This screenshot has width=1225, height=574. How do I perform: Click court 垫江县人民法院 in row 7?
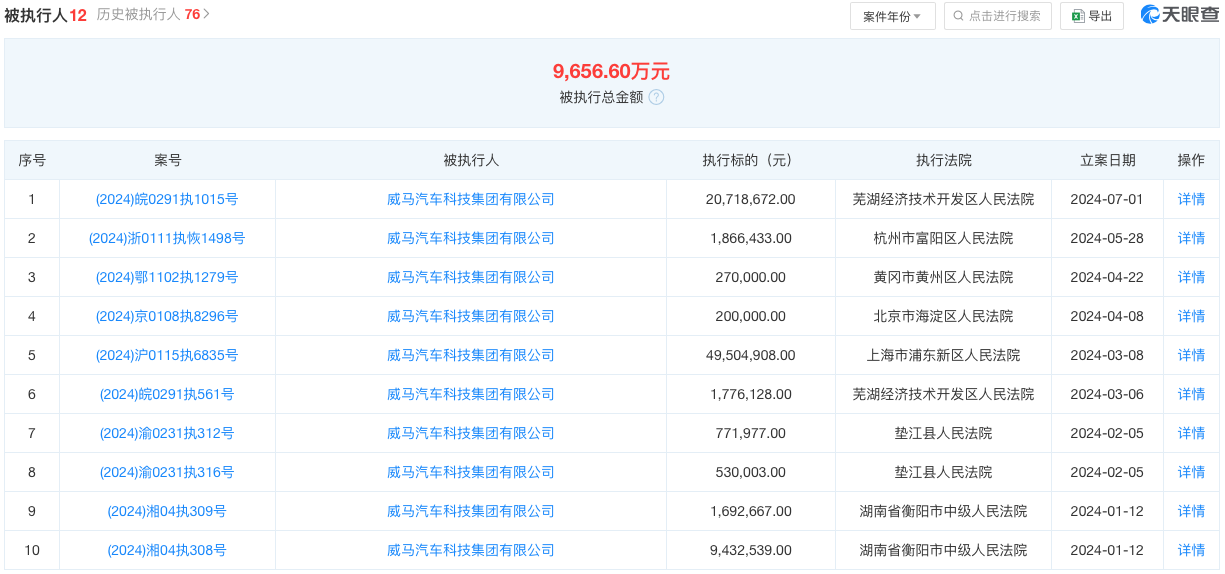(x=943, y=433)
